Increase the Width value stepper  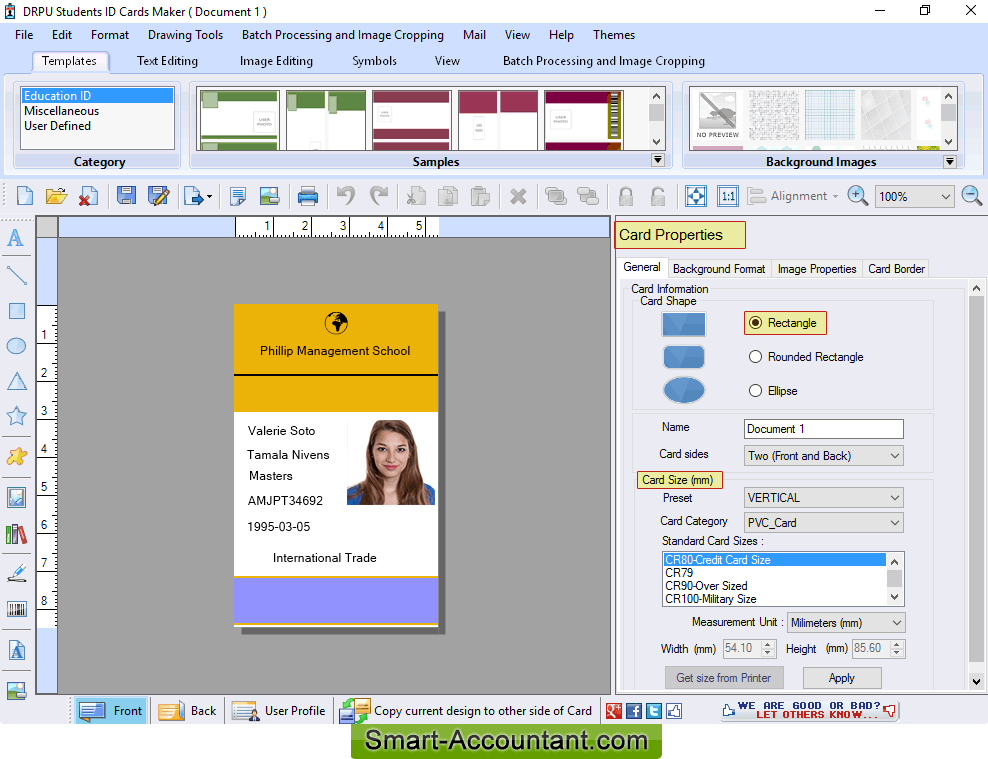click(x=767, y=644)
